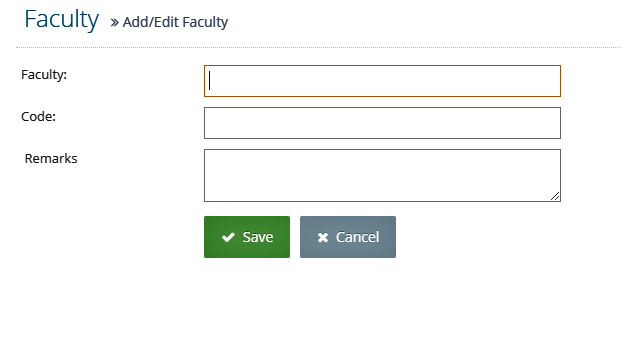
Task: Click the "Faculty:" field label
Action: [44, 75]
